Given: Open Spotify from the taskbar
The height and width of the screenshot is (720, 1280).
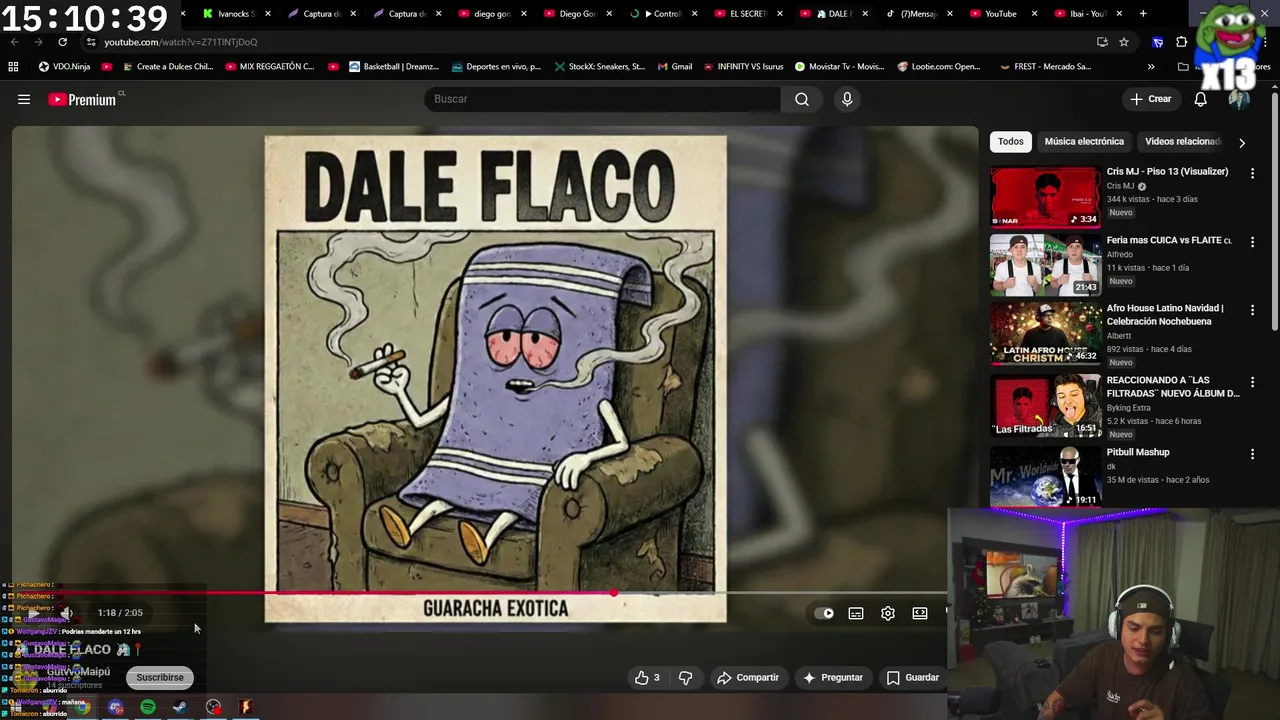Looking at the screenshot, I should click(148, 707).
